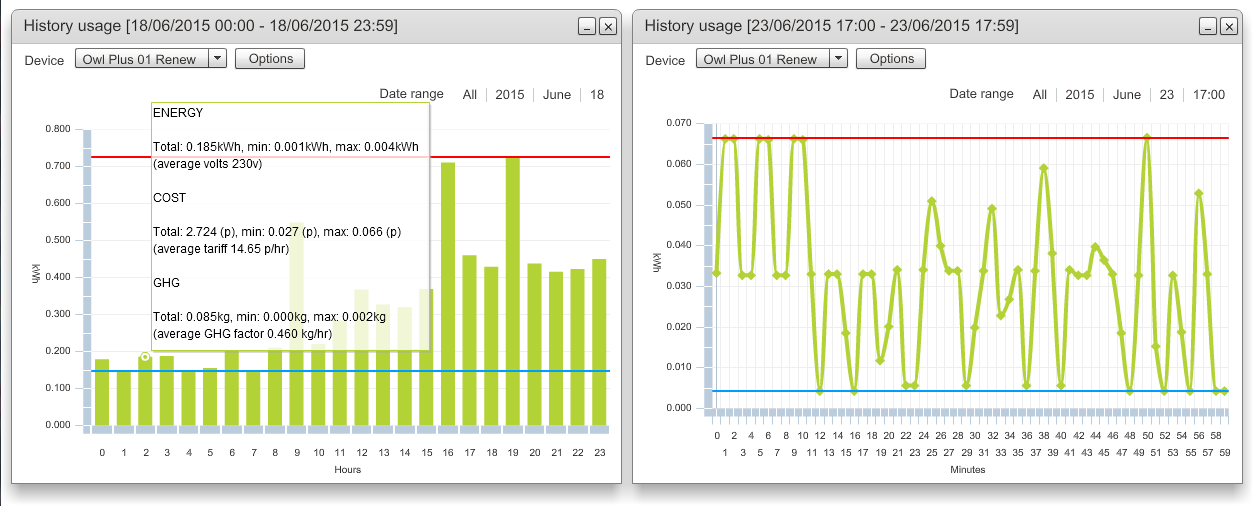Click the hour 16 bar in chart
Image resolution: width=1255 pixels, height=506 pixels.
point(447,294)
